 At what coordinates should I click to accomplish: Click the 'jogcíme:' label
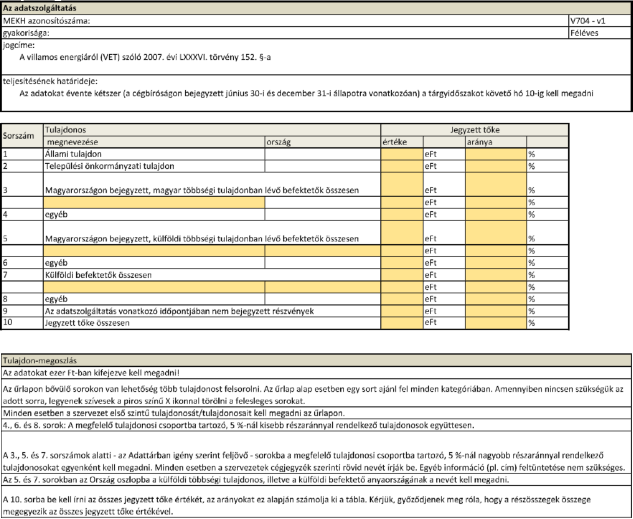click(19, 45)
